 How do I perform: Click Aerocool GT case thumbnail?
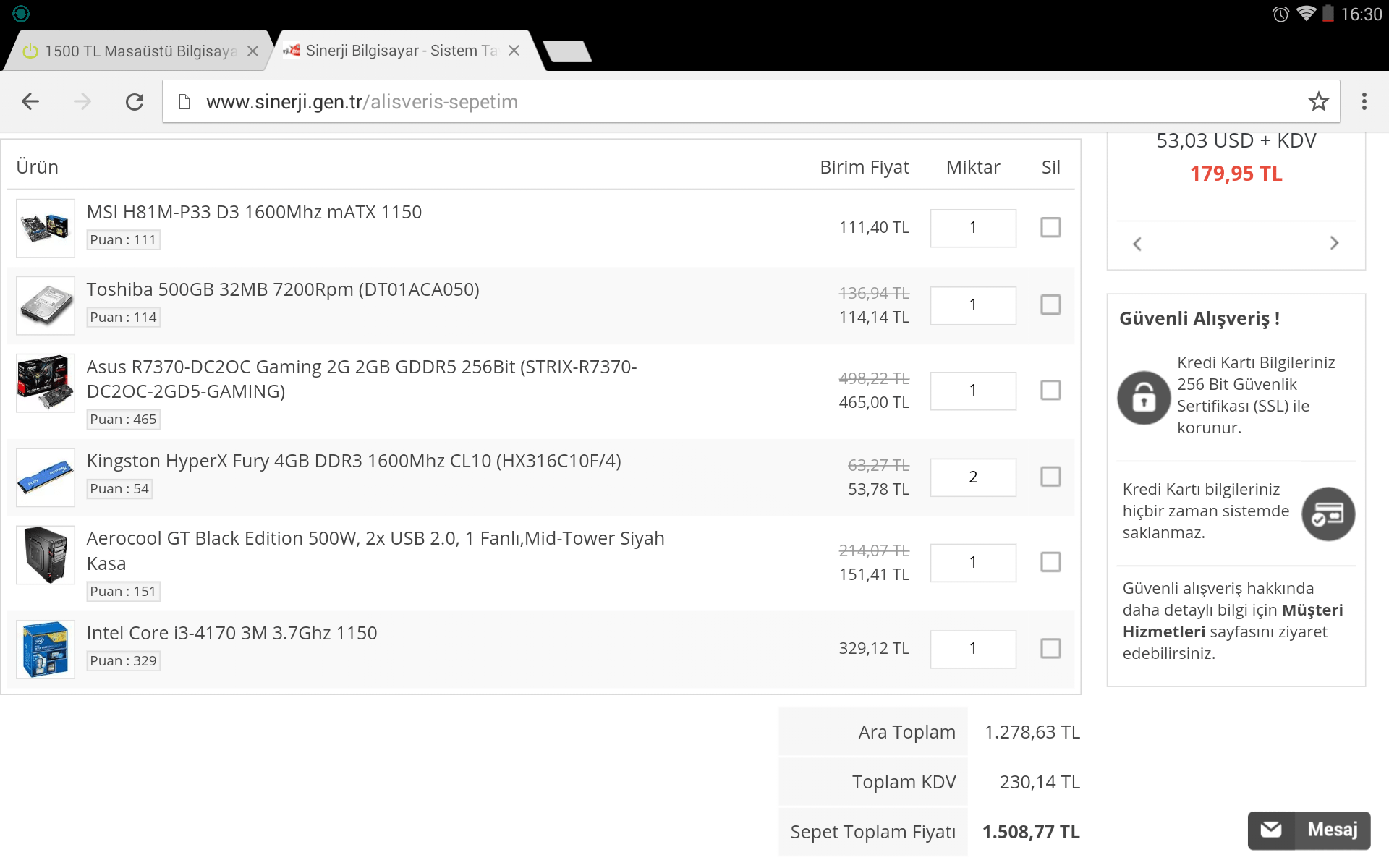coord(46,555)
